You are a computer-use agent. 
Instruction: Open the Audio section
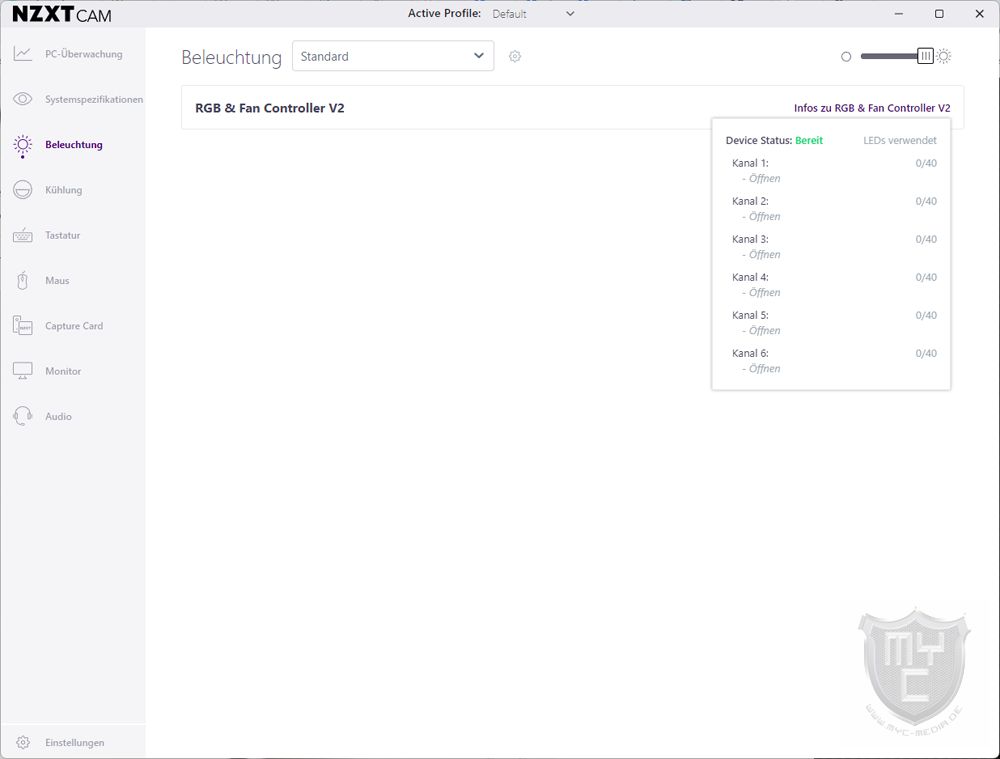[x=58, y=416]
